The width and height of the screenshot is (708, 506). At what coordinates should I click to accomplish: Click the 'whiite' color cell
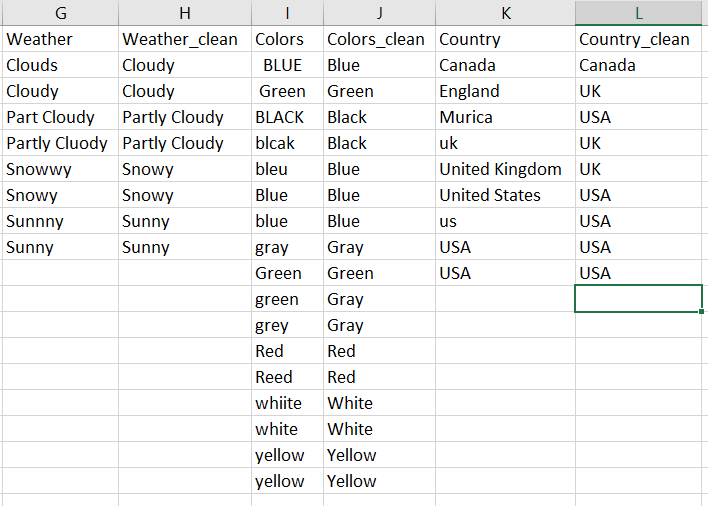pyautogui.click(x=278, y=404)
